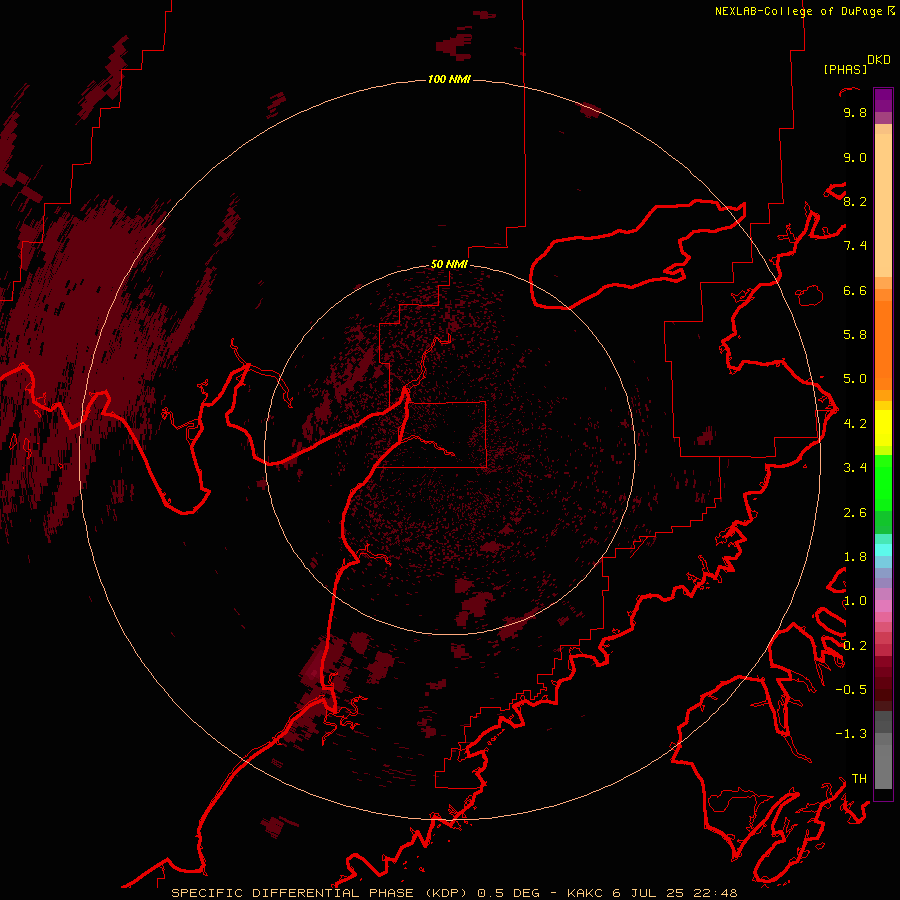Click the 2.6 value on the color scale
Screen dimensions: 900x900
[855, 512]
